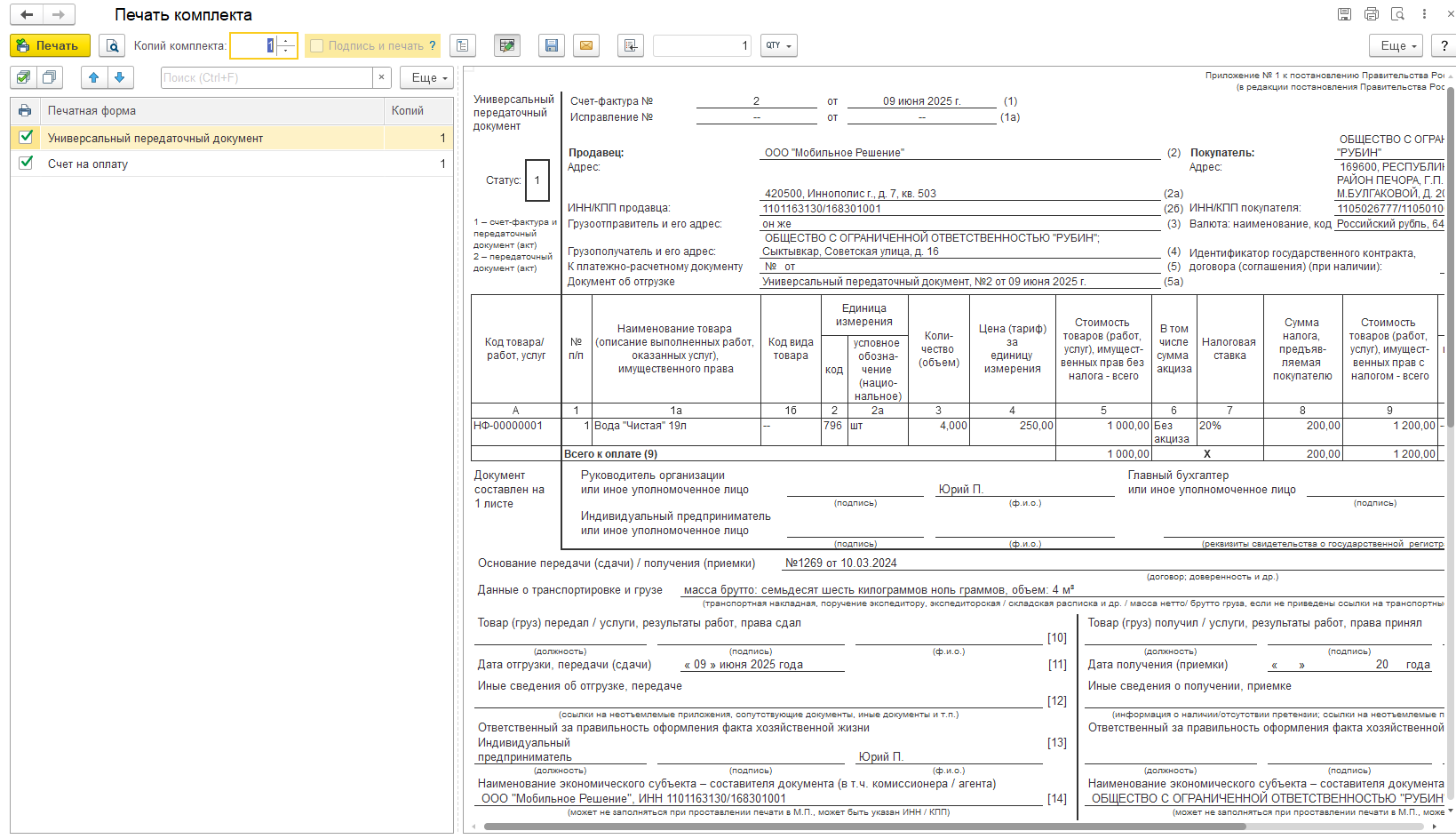Click the title bar save floppy icon
The image size is (1456, 839).
pos(1344,14)
